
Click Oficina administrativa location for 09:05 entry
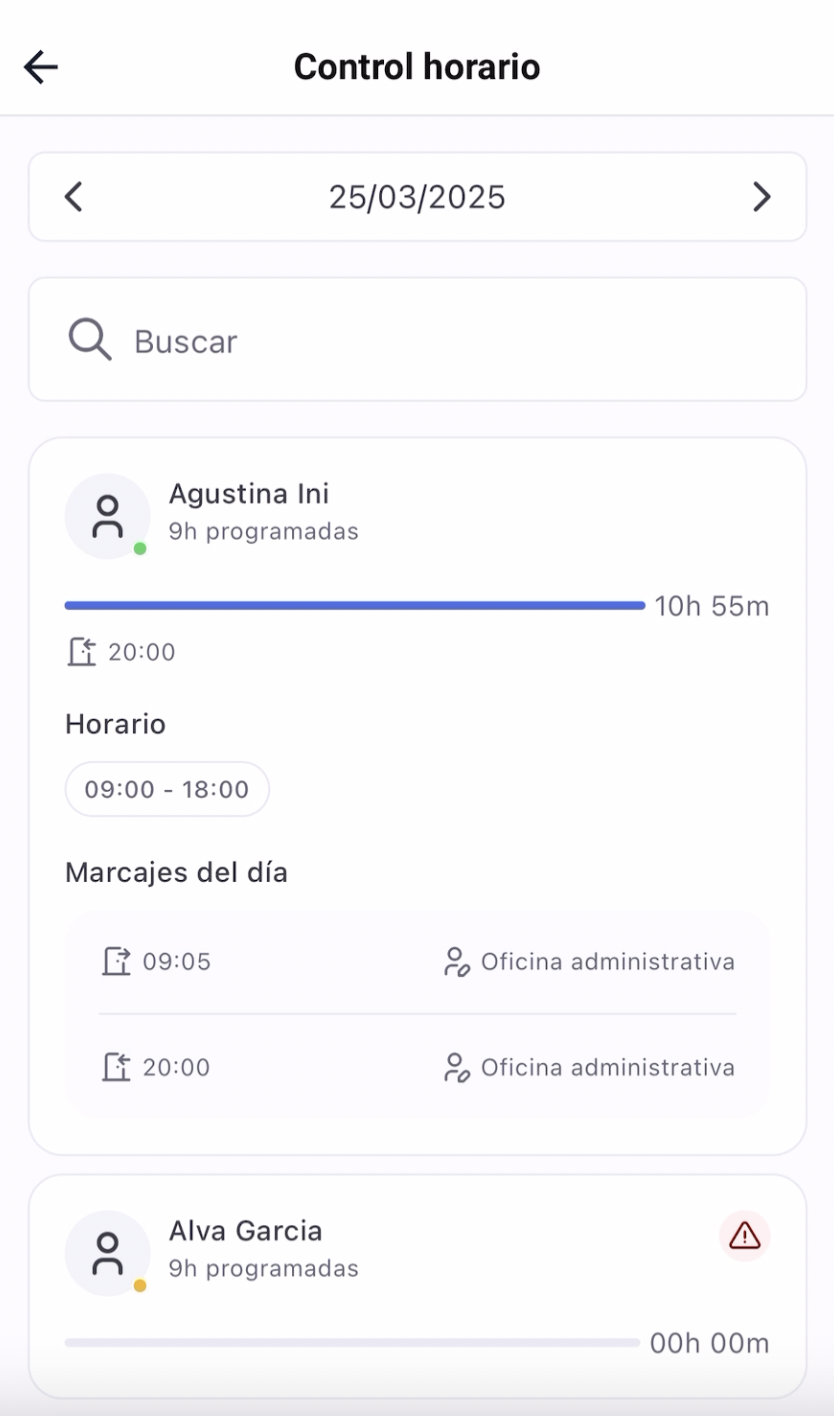[588, 962]
